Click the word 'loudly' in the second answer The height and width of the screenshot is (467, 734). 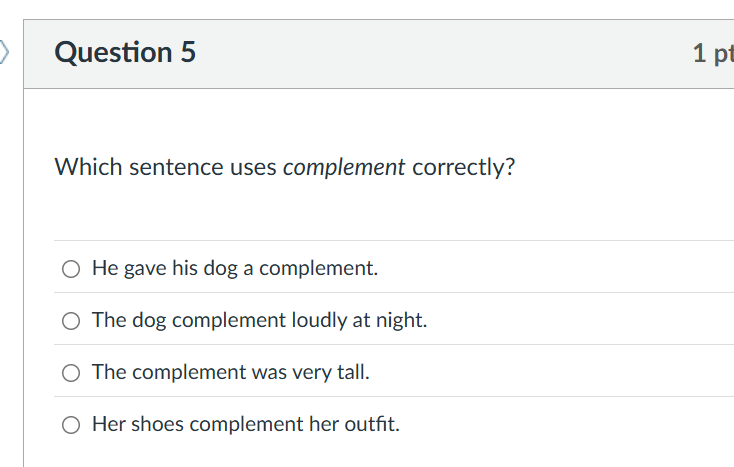[317, 321]
